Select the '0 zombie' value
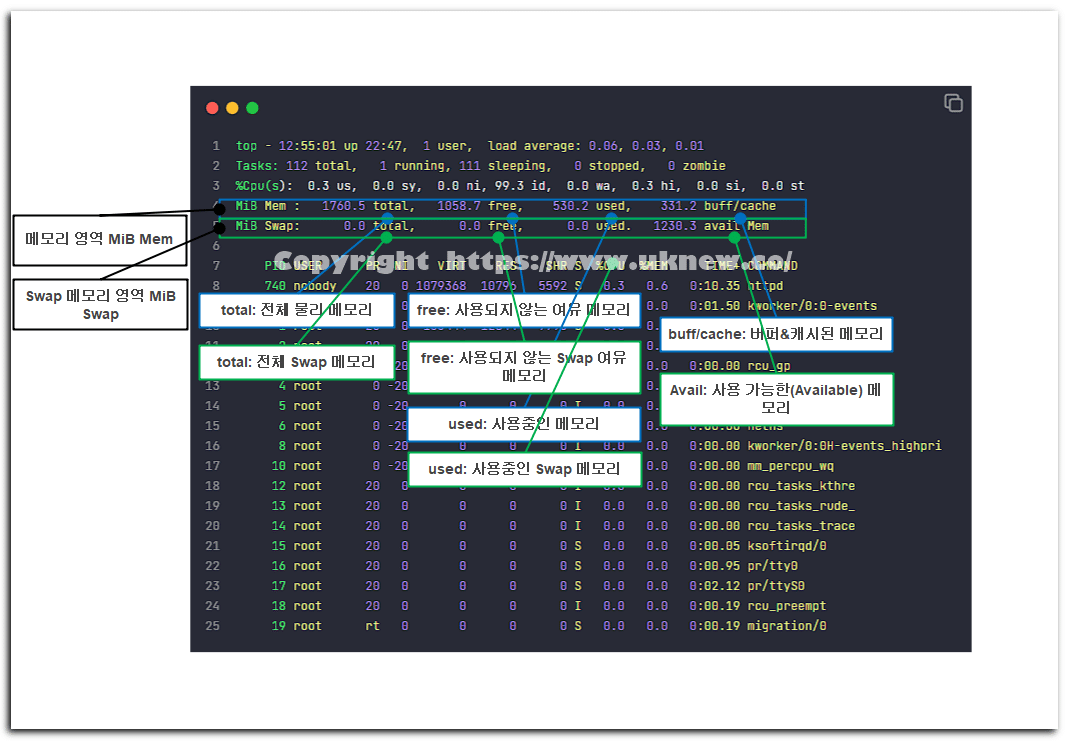The height and width of the screenshot is (741, 1070). pyautogui.click(x=697, y=166)
